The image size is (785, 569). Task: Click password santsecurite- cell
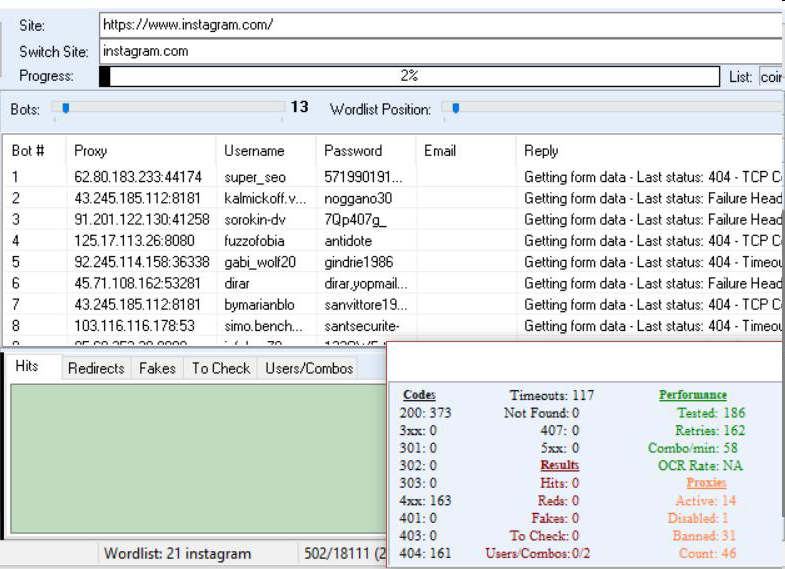click(361, 326)
